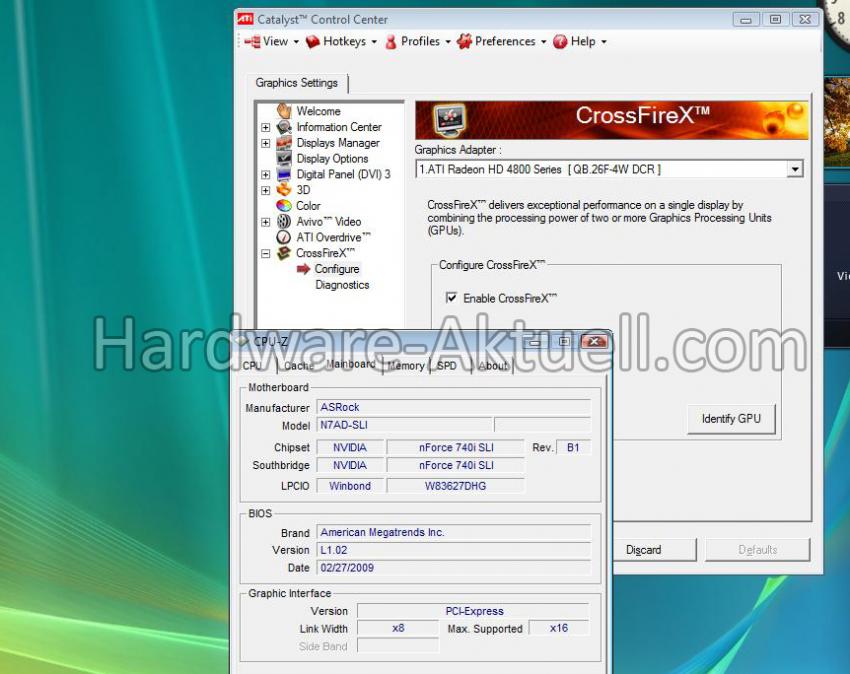Select the Information Center icon
850x674 pixels.
(x=284, y=127)
